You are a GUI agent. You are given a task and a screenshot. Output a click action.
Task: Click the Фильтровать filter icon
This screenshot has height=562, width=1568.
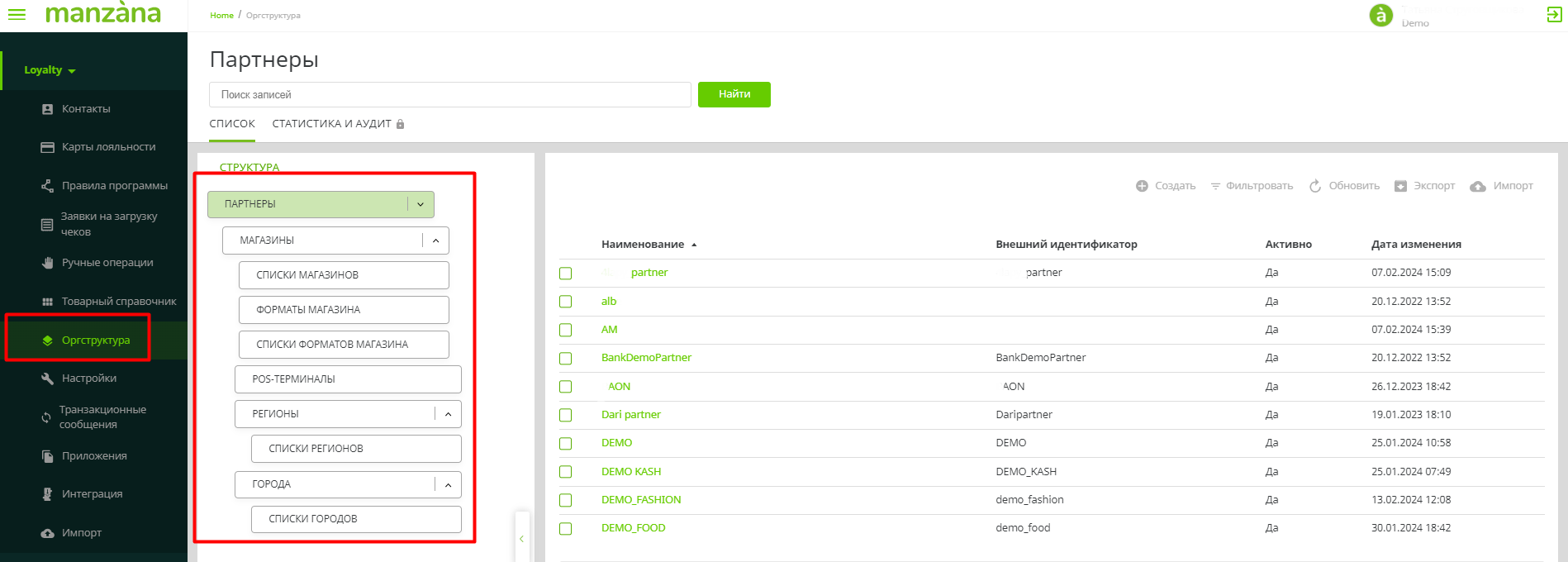coord(1215,186)
